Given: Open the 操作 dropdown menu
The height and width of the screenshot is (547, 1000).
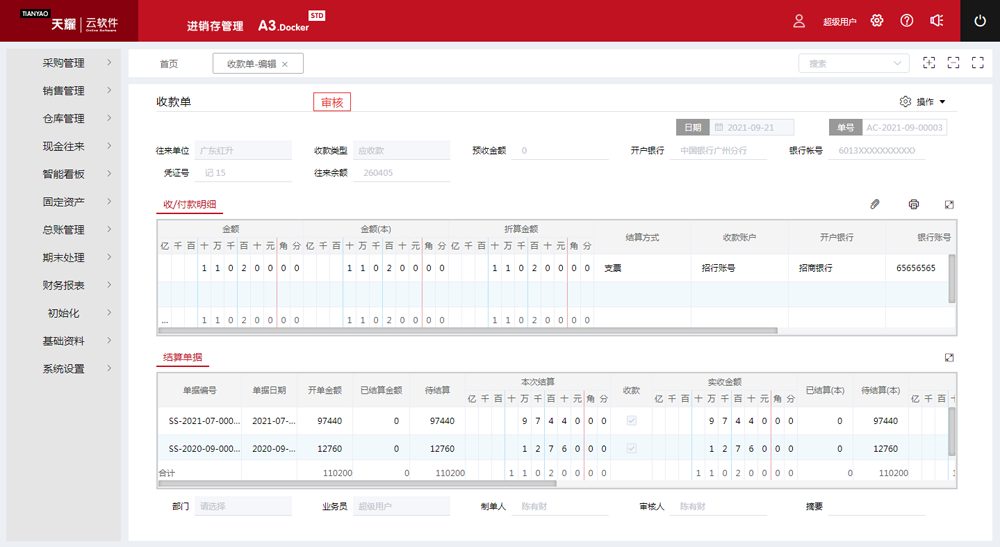Looking at the screenshot, I should (x=930, y=101).
